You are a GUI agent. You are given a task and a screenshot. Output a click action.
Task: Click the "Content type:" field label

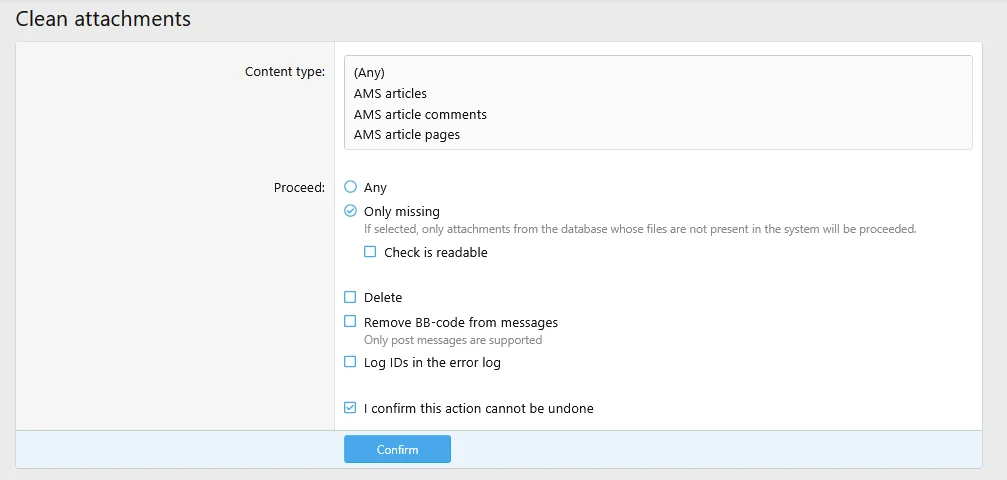click(285, 72)
